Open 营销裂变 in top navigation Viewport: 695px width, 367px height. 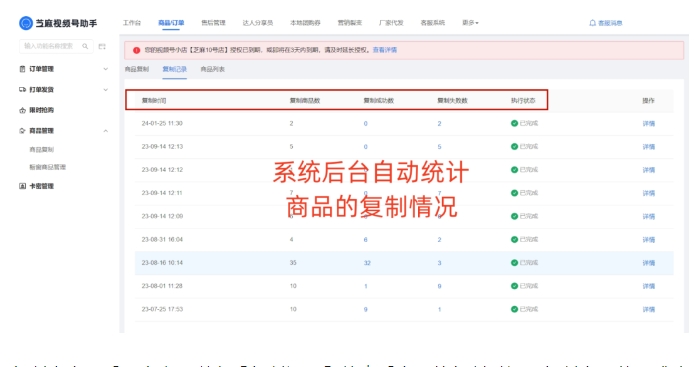coord(350,23)
